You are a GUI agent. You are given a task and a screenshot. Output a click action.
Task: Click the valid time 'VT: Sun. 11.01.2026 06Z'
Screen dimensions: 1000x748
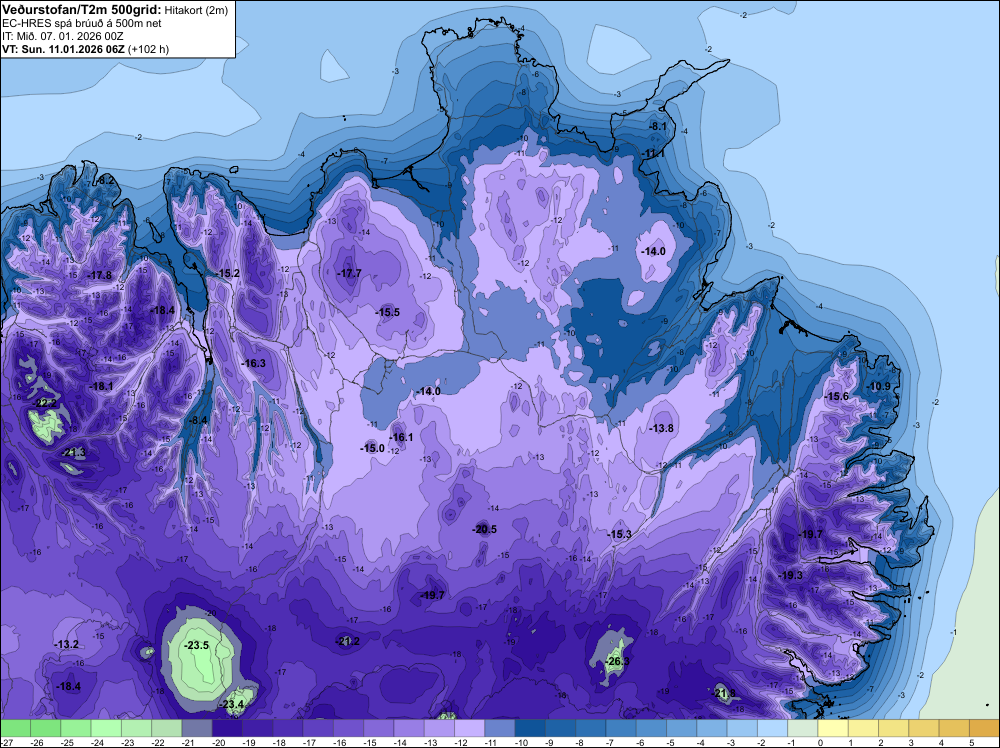coord(64,49)
